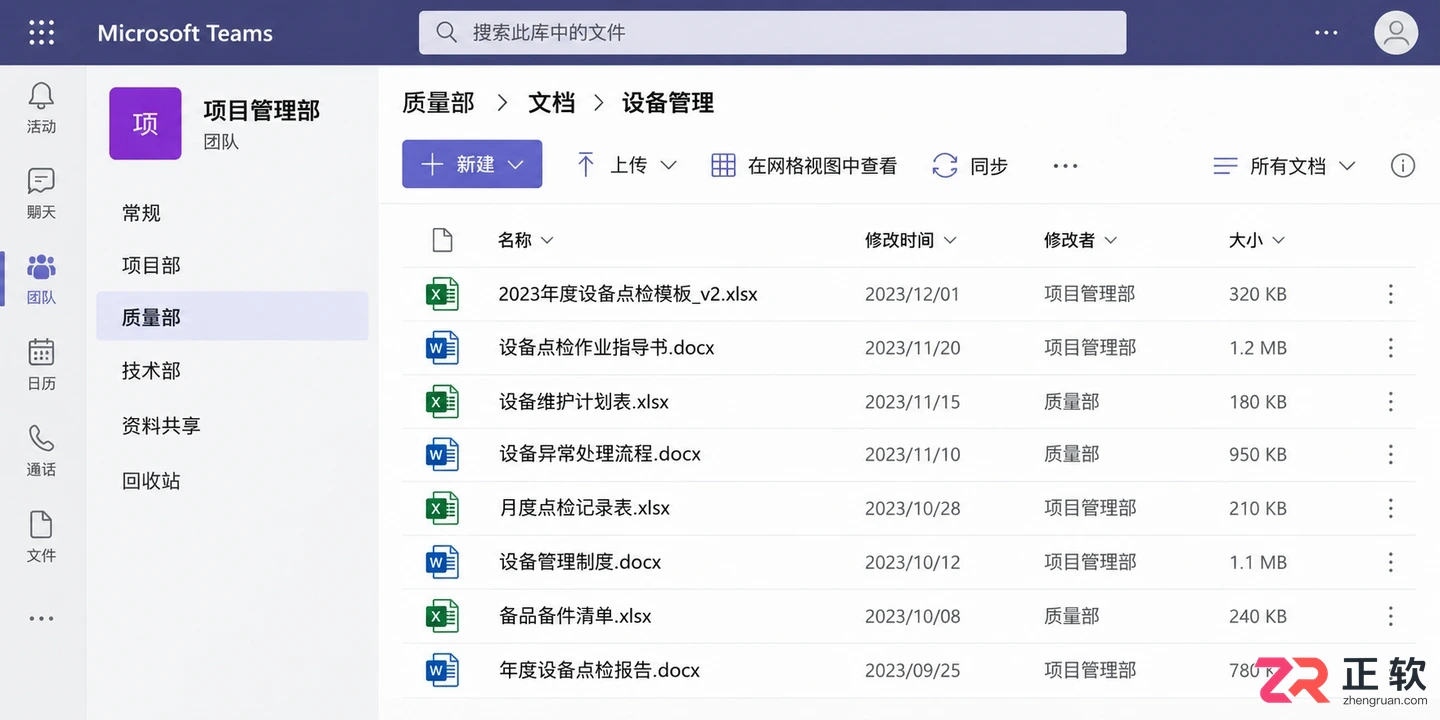The width and height of the screenshot is (1440, 720).
Task: Open the 修改者 column menu
Action: click(1080, 240)
